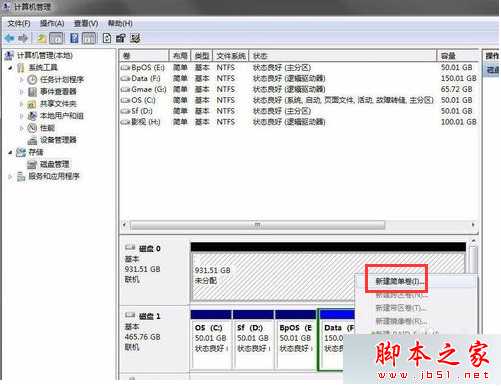Collapse the 存储 tree node

point(11,152)
